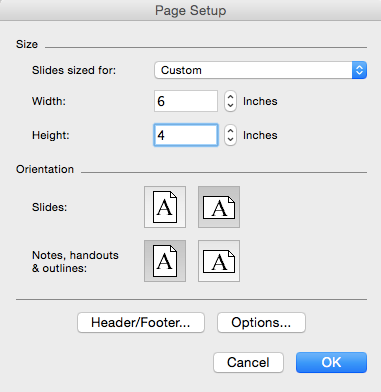Click the 'Slides:' orientation label
This screenshot has width=381, height=392.
50,207
